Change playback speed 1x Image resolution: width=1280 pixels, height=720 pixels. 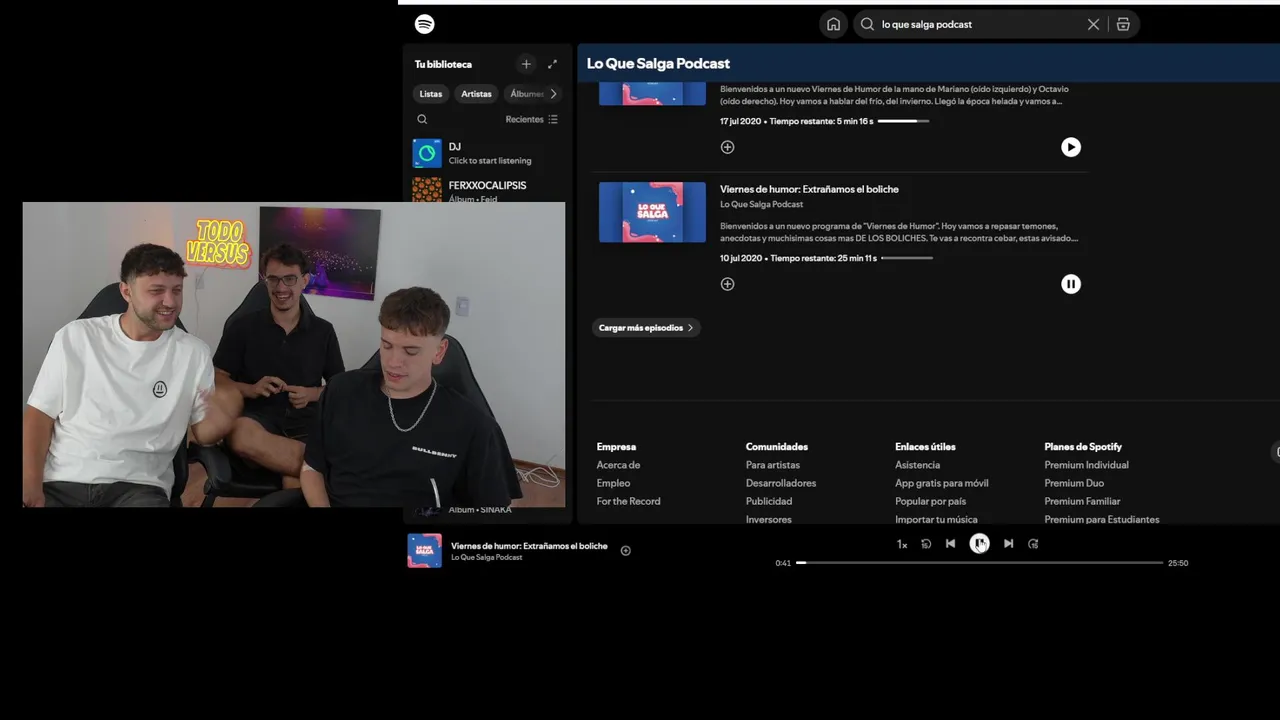(901, 544)
